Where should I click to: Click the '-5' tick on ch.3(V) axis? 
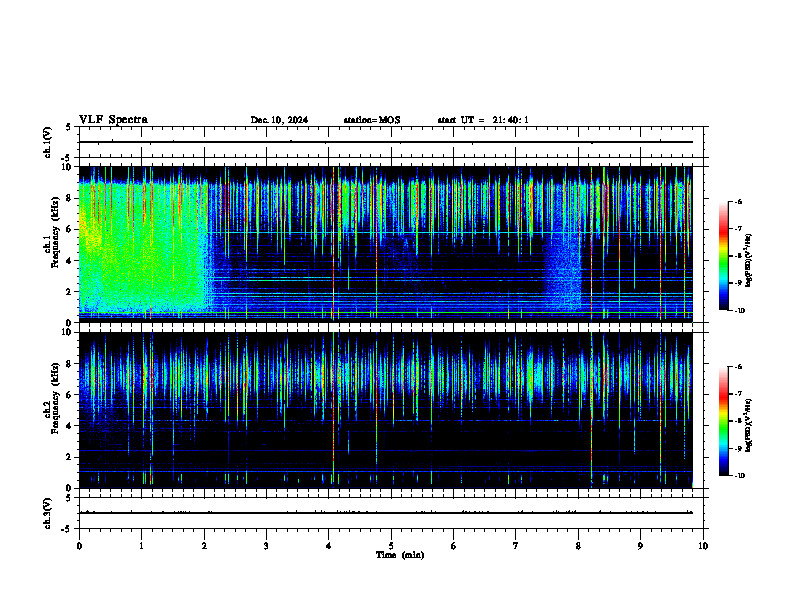pyautogui.click(x=66, y=529)
